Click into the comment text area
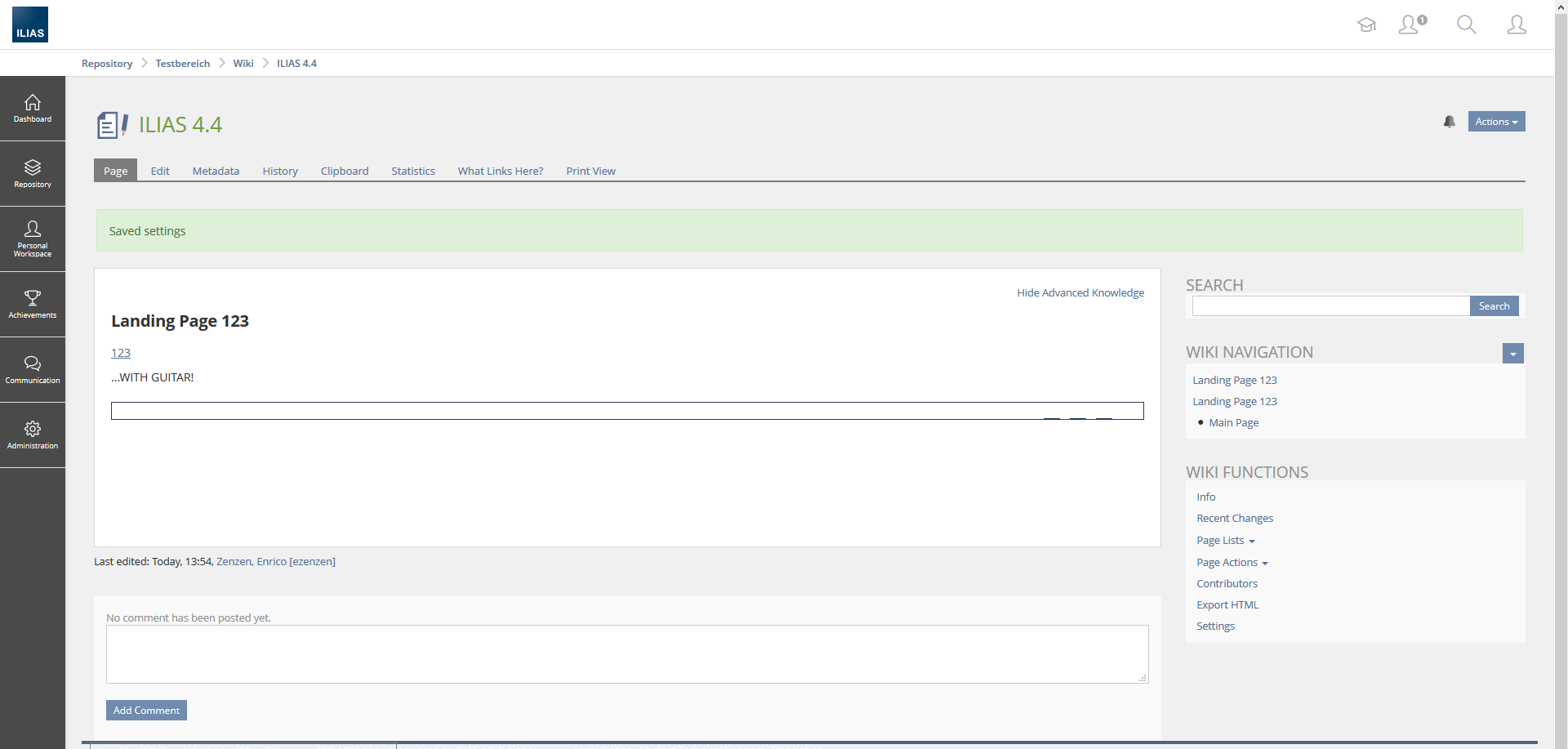The image size is (1568, 749). click(627, 654)
